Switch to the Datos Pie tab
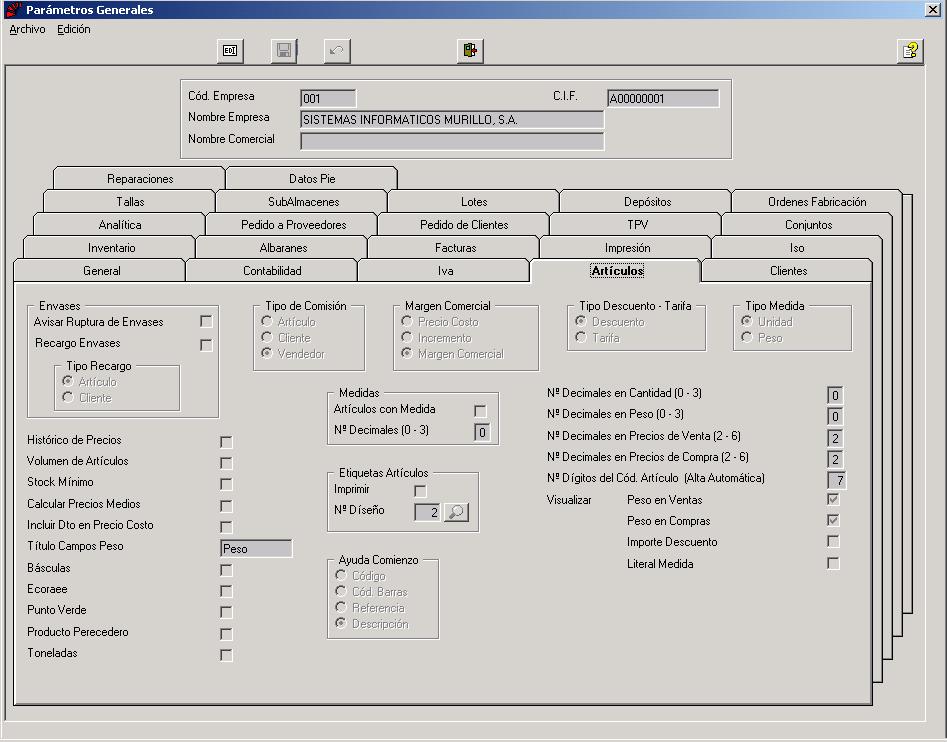 [312, 179]
